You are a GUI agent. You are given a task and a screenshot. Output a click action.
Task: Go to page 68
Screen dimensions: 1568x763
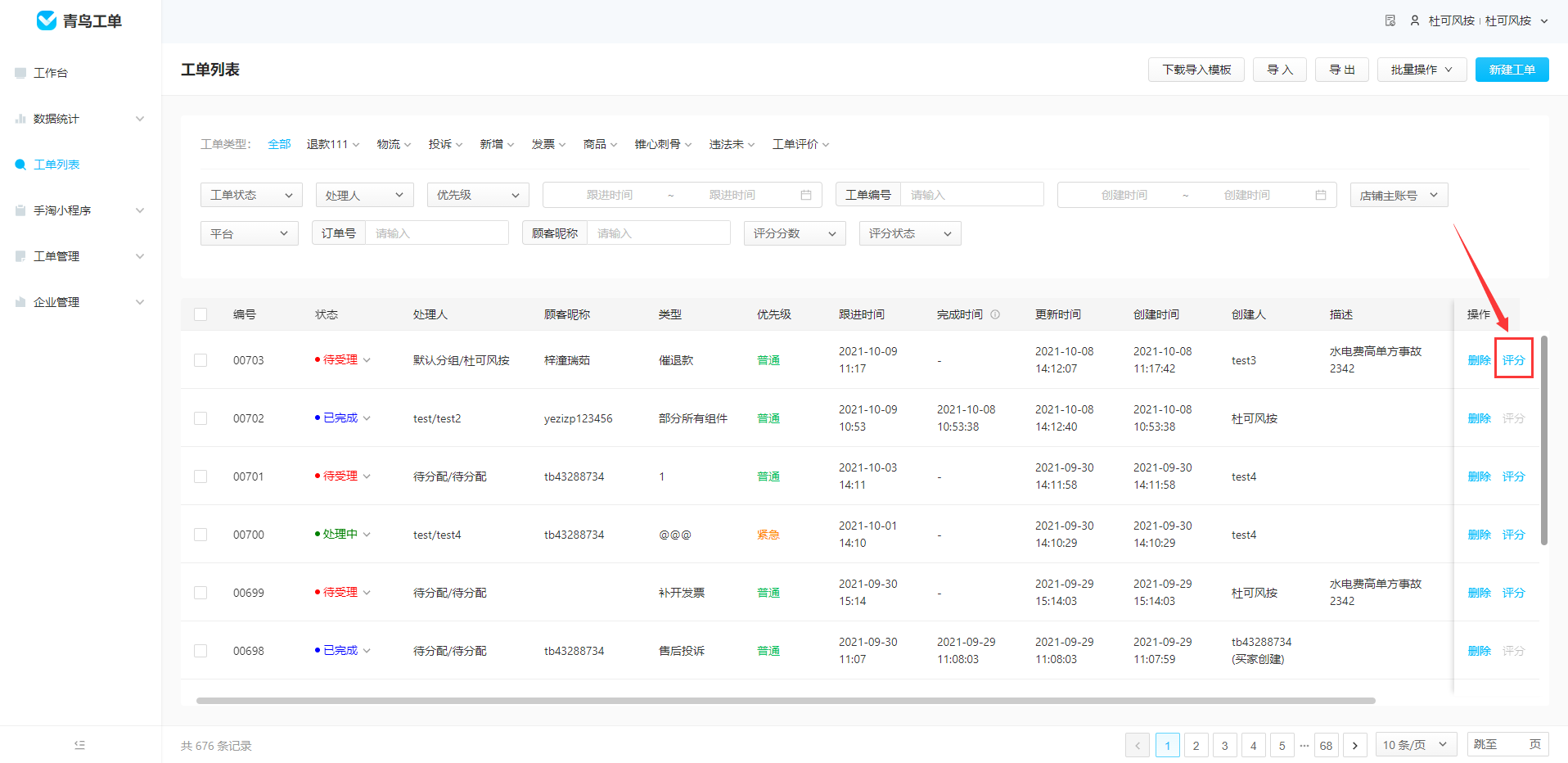1326,745
